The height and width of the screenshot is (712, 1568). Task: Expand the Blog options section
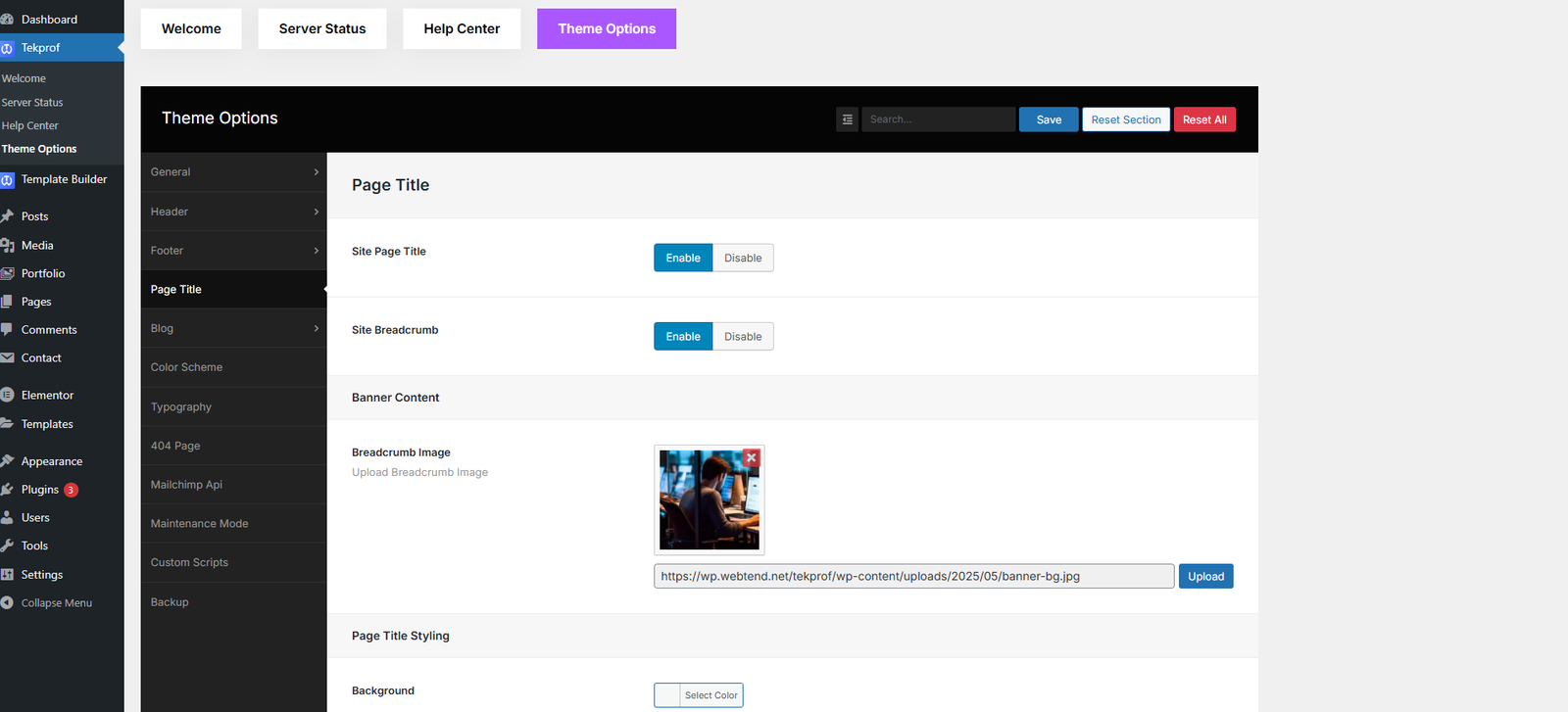(233, 329)
